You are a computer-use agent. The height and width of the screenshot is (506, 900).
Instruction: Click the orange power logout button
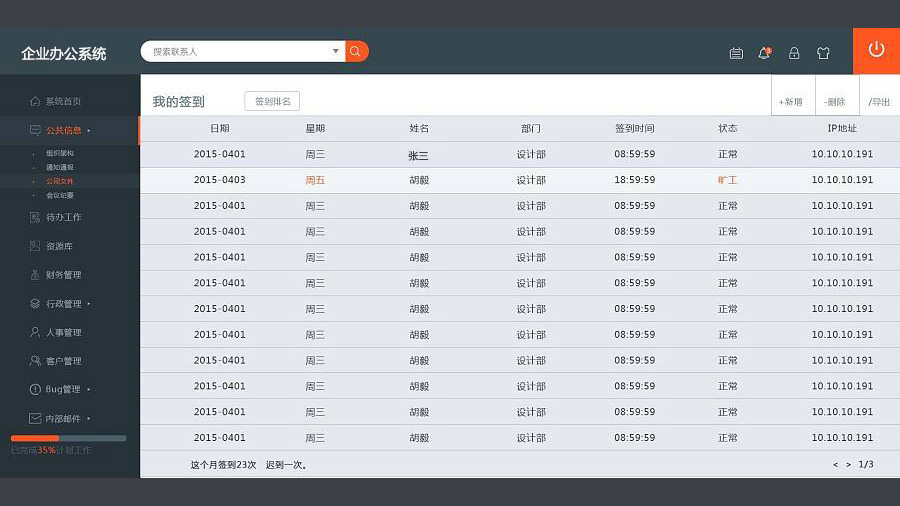[876, 50]
